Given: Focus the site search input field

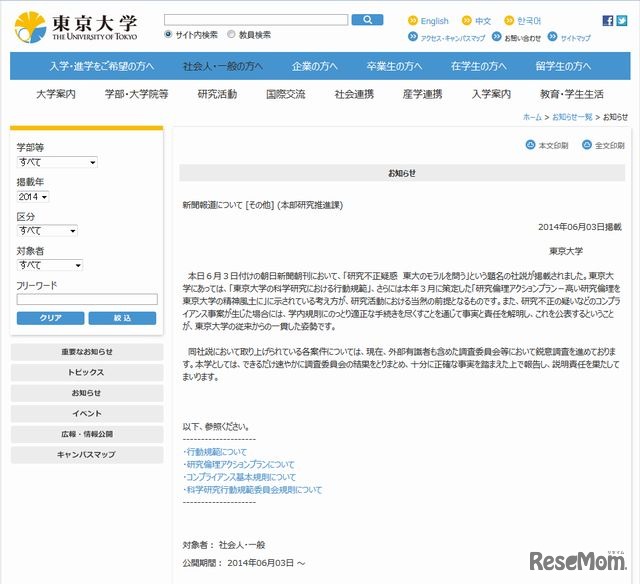Looking at the screenshot, I should (256, 20).
